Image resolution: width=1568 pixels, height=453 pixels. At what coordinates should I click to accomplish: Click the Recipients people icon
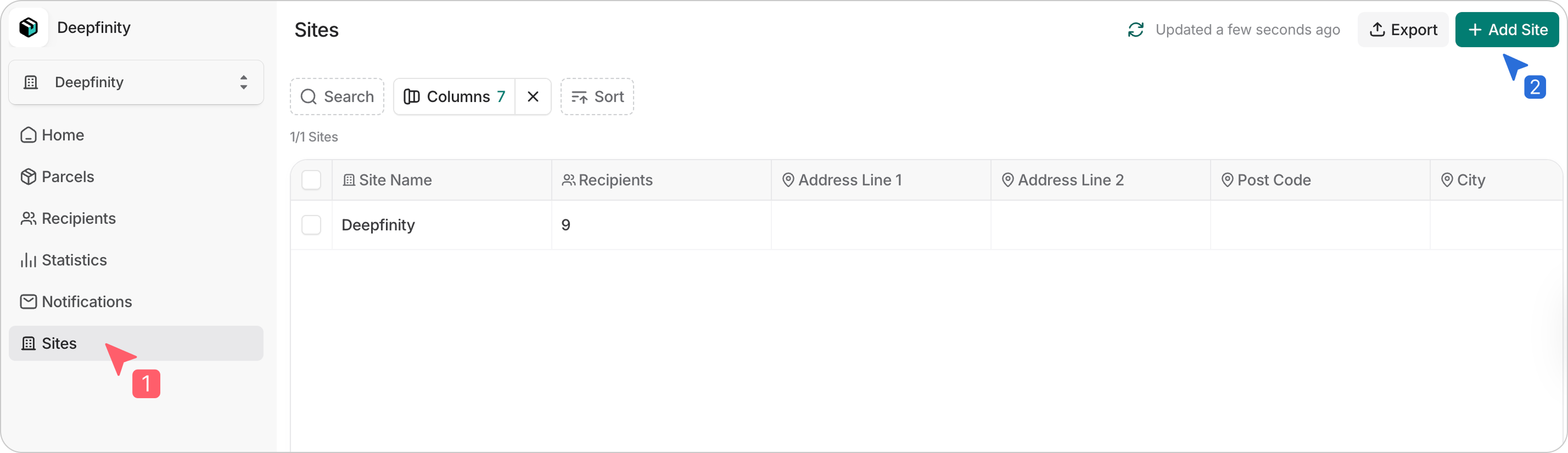(28, 218)
